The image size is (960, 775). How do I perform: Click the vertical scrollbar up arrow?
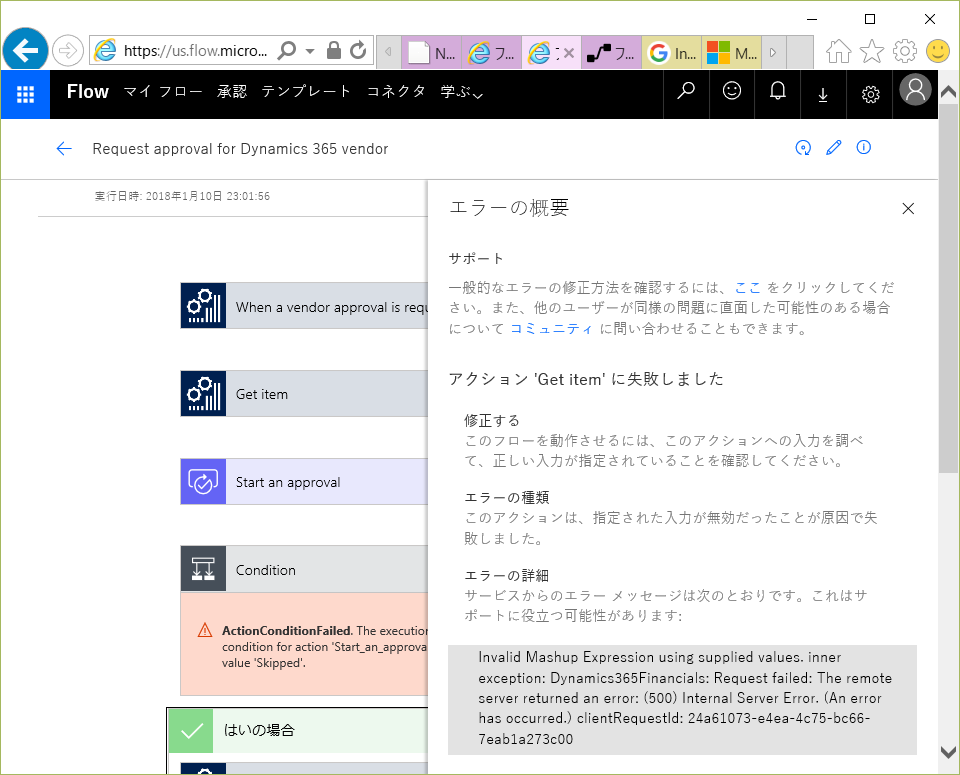(x=948, y=92)
